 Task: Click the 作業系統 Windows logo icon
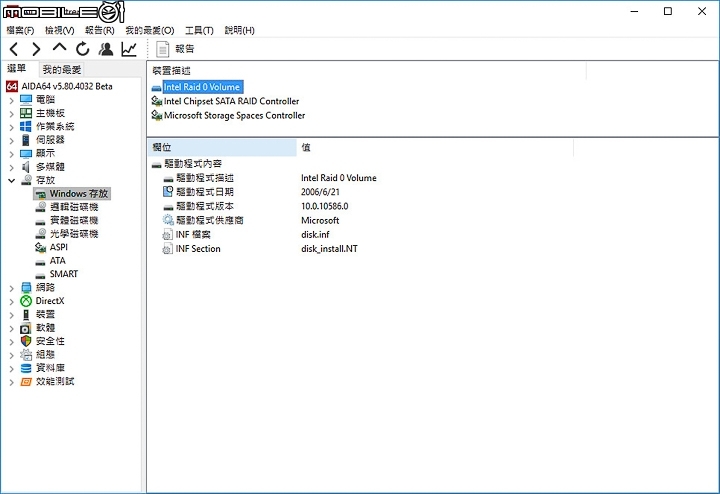coord(26,126)
